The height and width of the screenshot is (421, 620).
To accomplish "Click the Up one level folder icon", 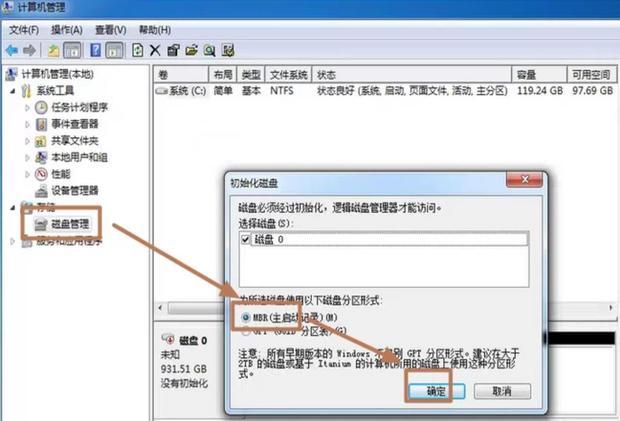I will tap(52, 49).
